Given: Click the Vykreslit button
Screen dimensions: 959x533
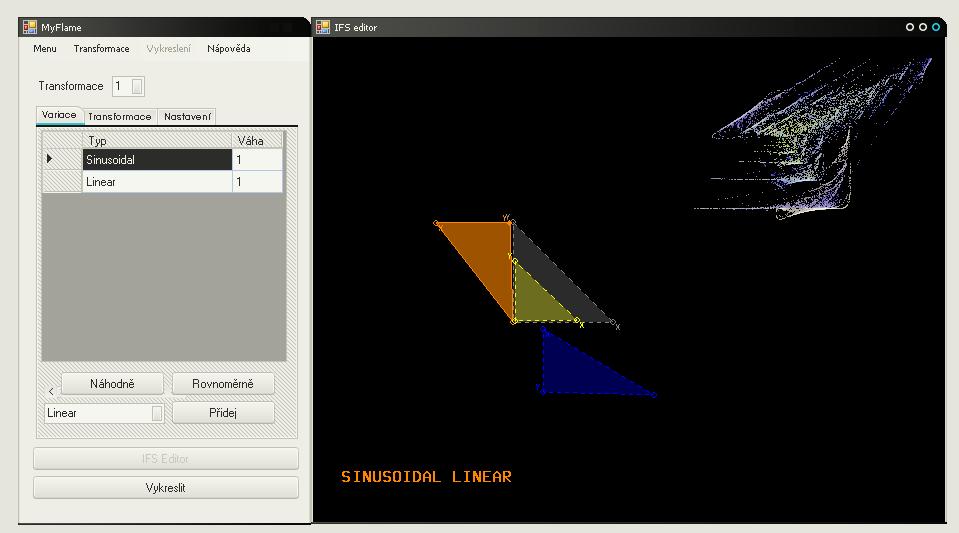Looking at the screenshot, I should (166, 488).
